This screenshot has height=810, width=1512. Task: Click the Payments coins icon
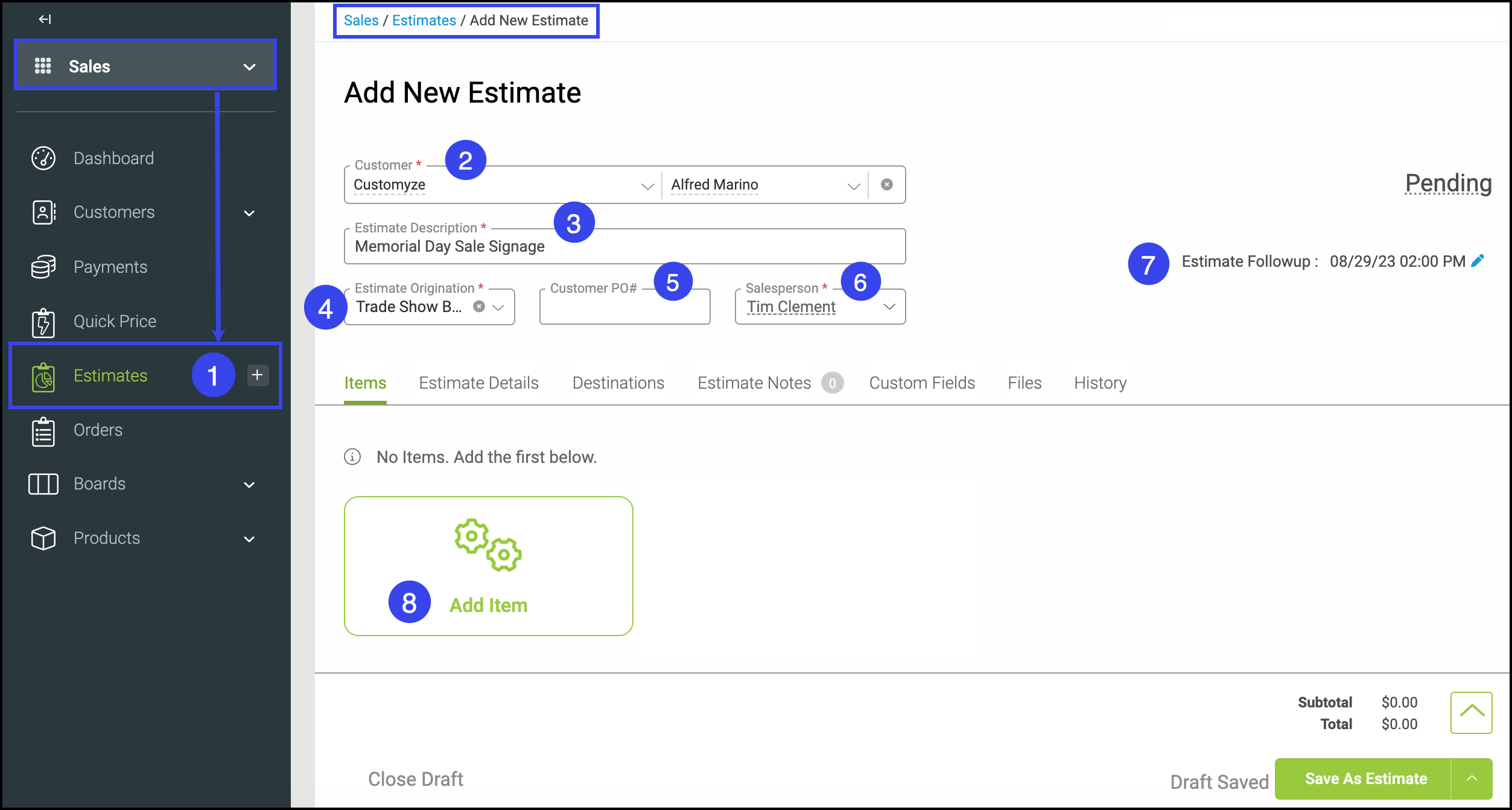pyautogui.click(x=43, y=267)
